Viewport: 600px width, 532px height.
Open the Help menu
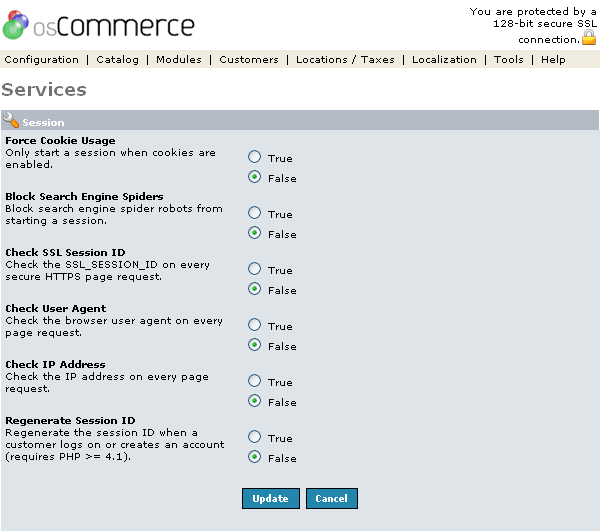coord(553,60)
